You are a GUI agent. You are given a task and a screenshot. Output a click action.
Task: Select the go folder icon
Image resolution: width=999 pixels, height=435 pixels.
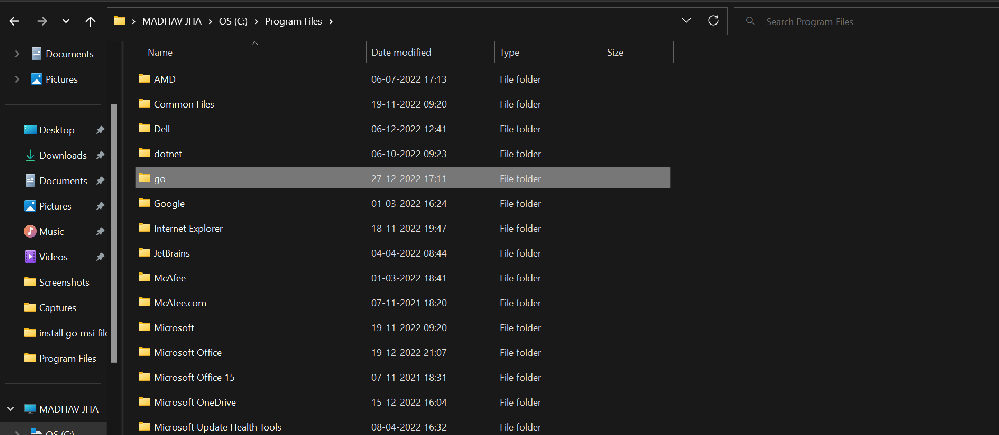144,178
